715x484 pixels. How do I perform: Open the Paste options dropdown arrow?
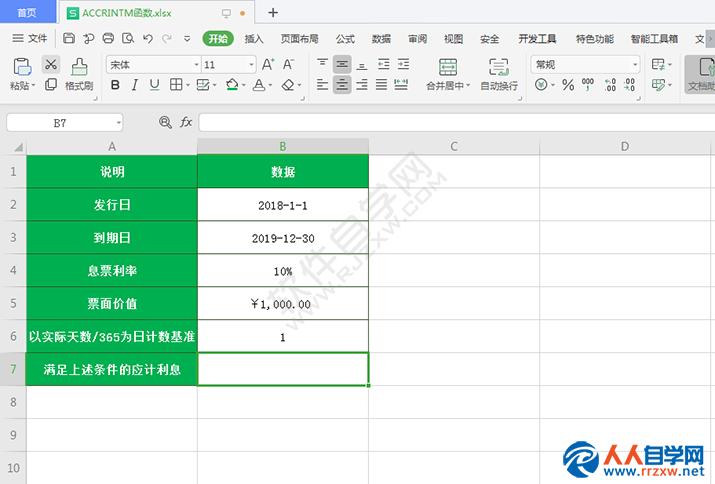coord(33,86)
